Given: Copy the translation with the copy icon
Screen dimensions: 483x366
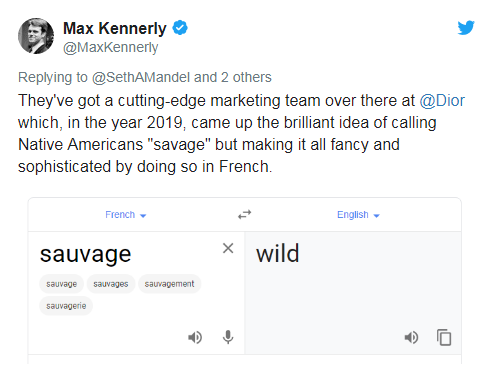Looking at the screenshot, I should 444,337.
